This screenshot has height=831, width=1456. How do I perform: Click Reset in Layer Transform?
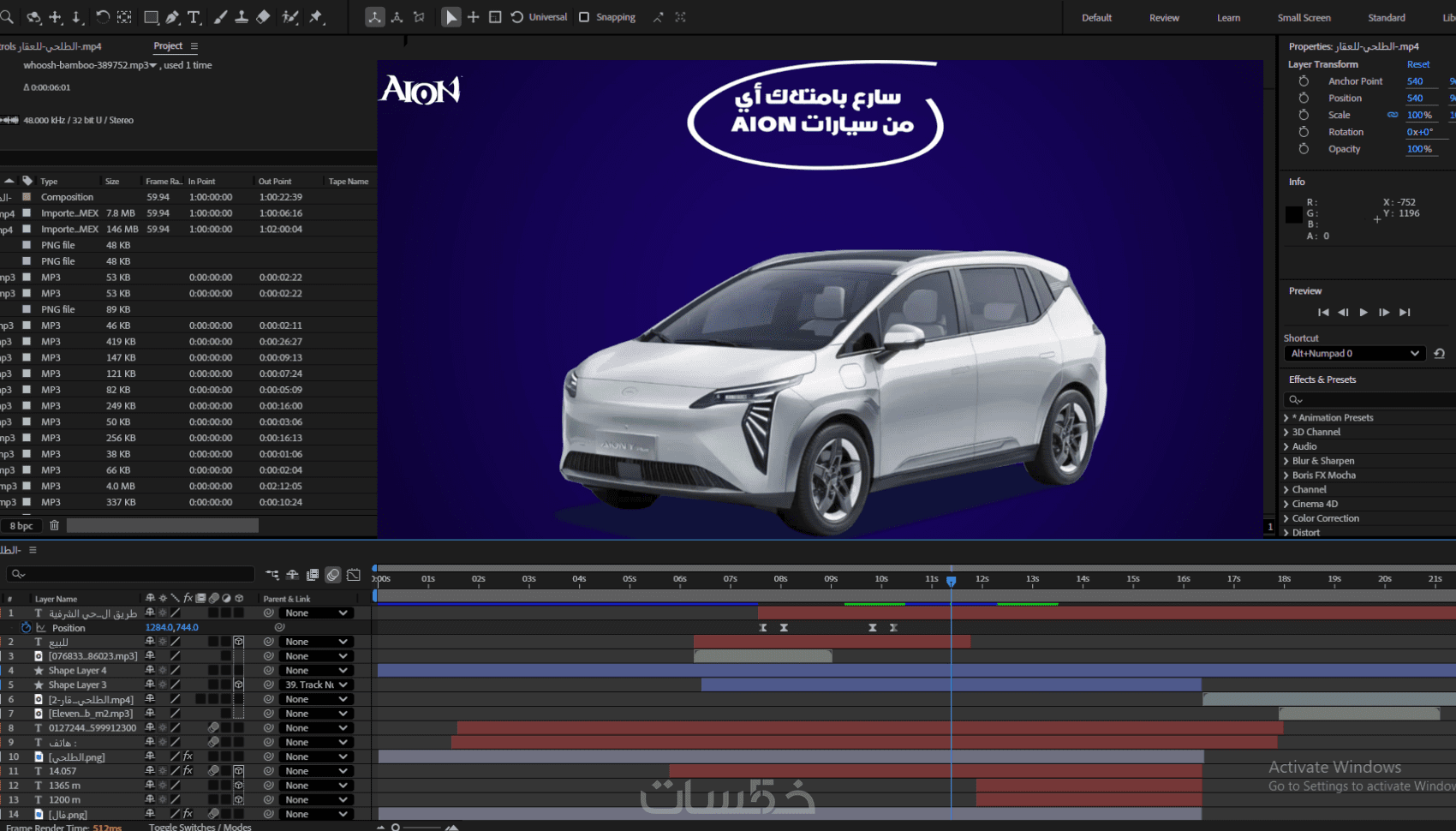point(1418,64)
